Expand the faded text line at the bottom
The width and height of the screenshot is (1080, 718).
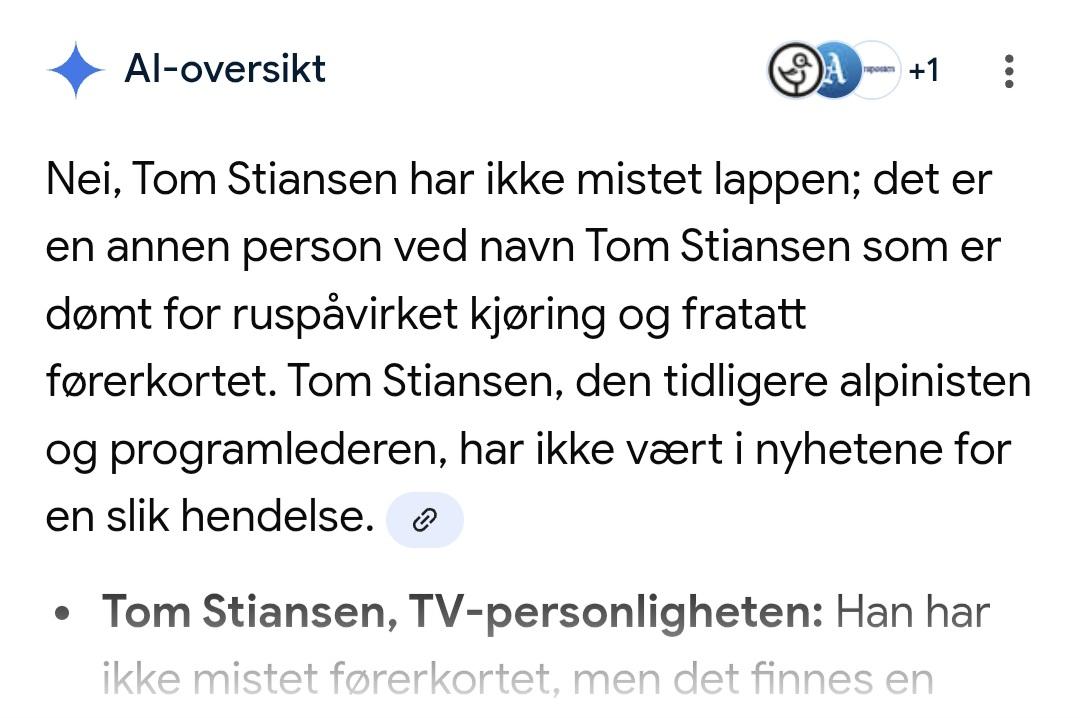(517, 680)
